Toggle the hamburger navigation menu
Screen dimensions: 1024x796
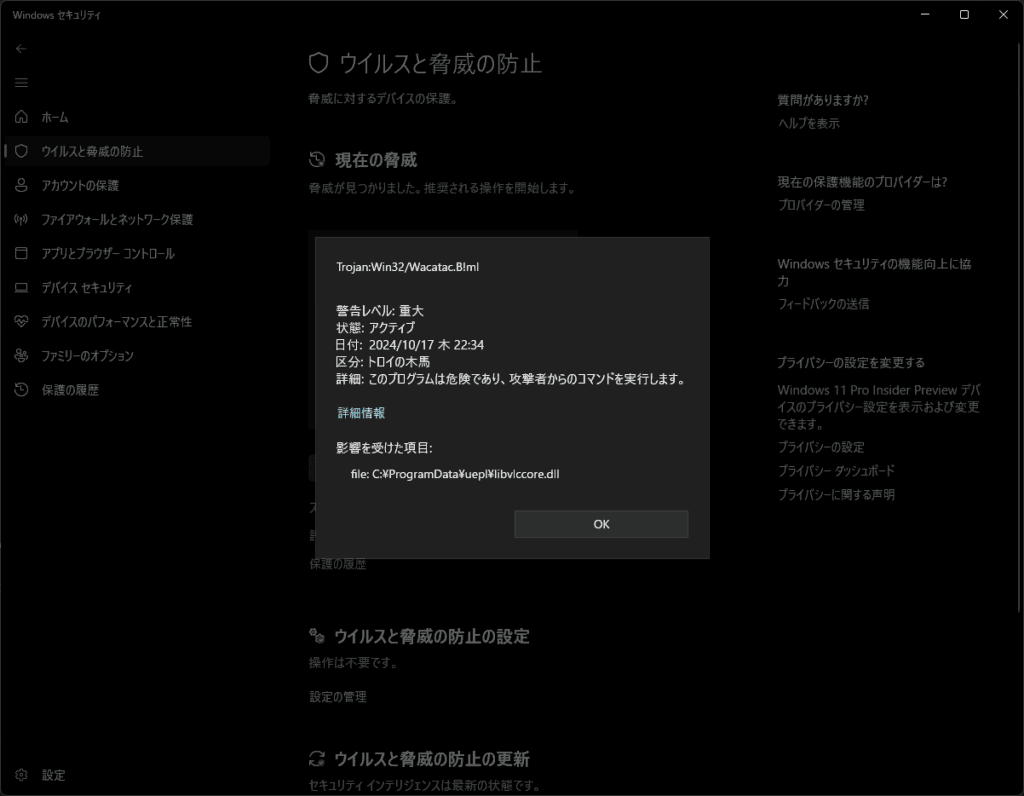(21, 82)
